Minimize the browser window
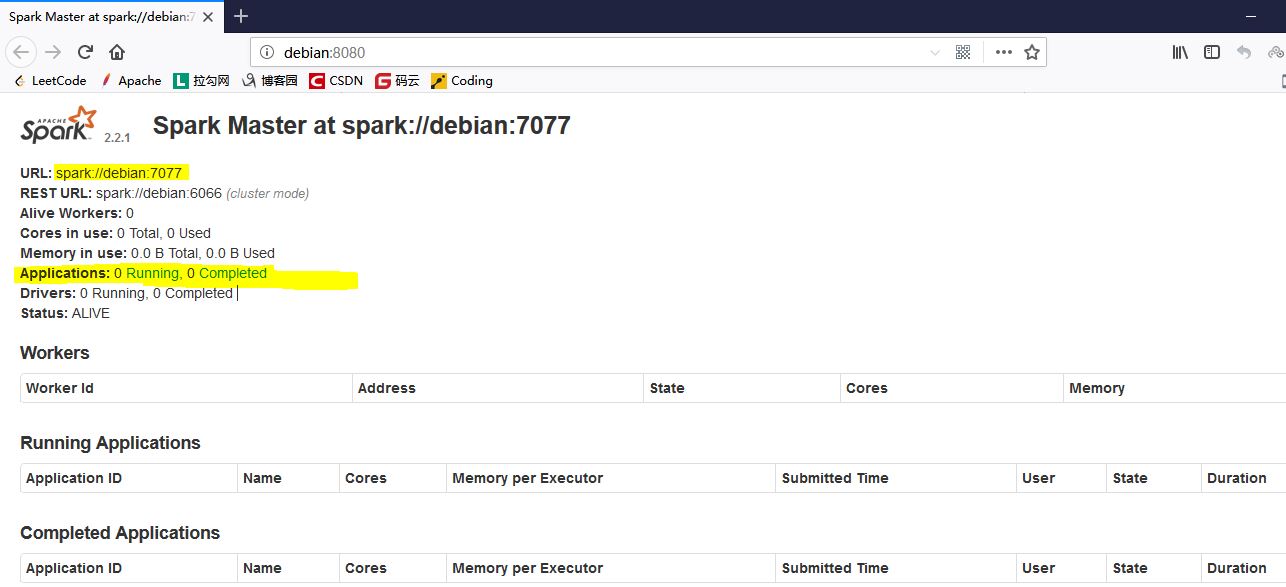This screenshot has height=587, width=1286. tap(1251, 17)
